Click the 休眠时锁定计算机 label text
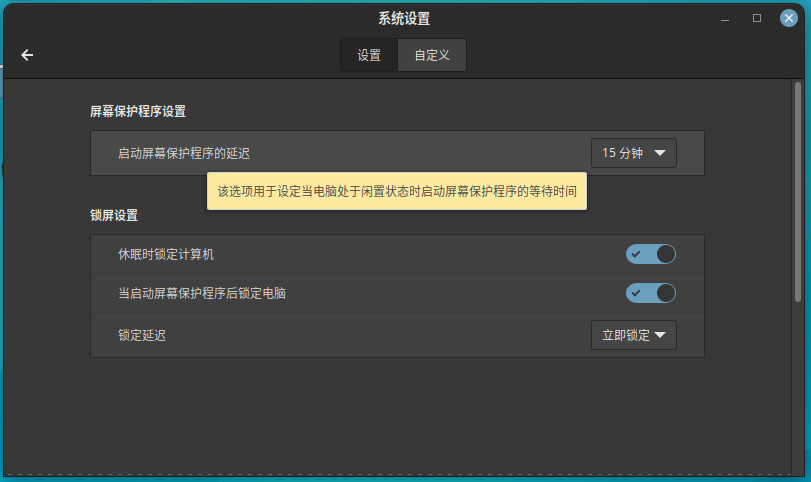811x482 pixels. click(166, 255)
